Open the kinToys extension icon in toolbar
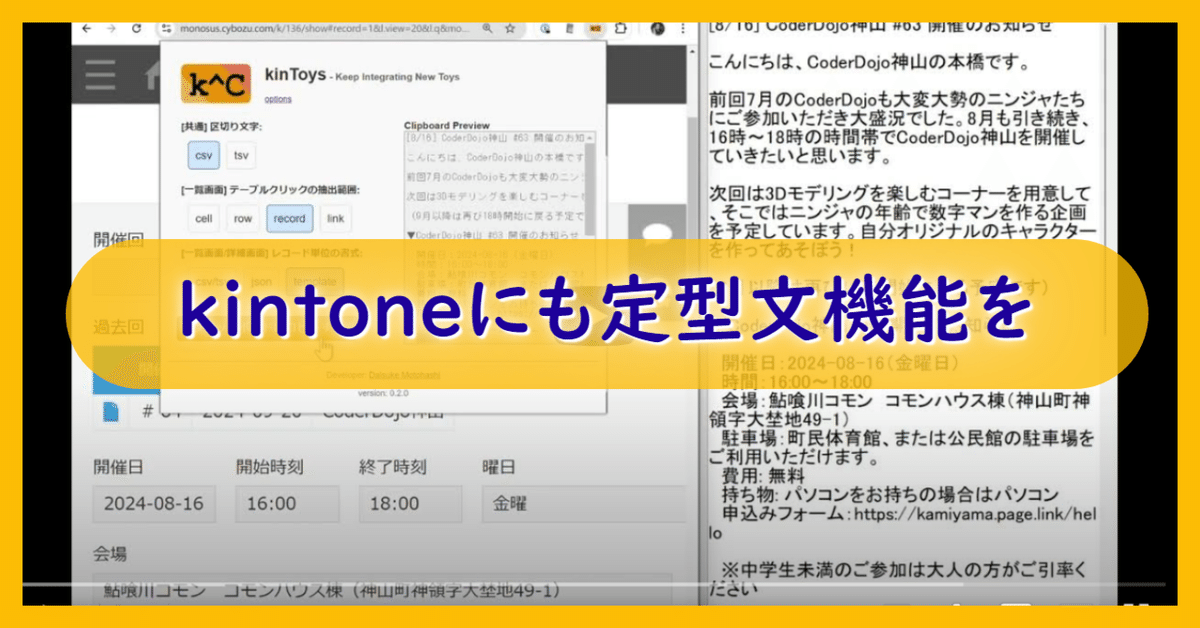Viewport: 1200px width, 628px height. (595, 29)
